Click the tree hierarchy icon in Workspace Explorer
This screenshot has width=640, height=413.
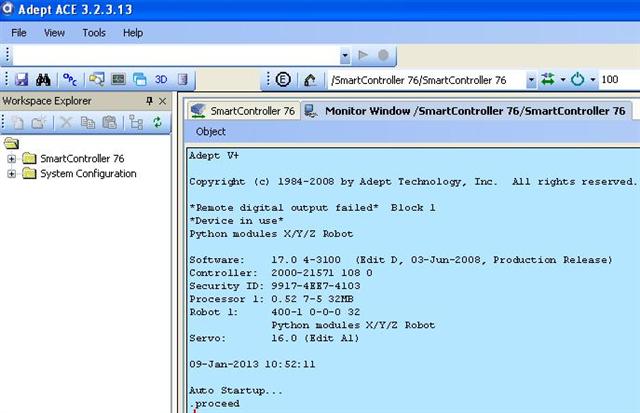click(136, 122)
